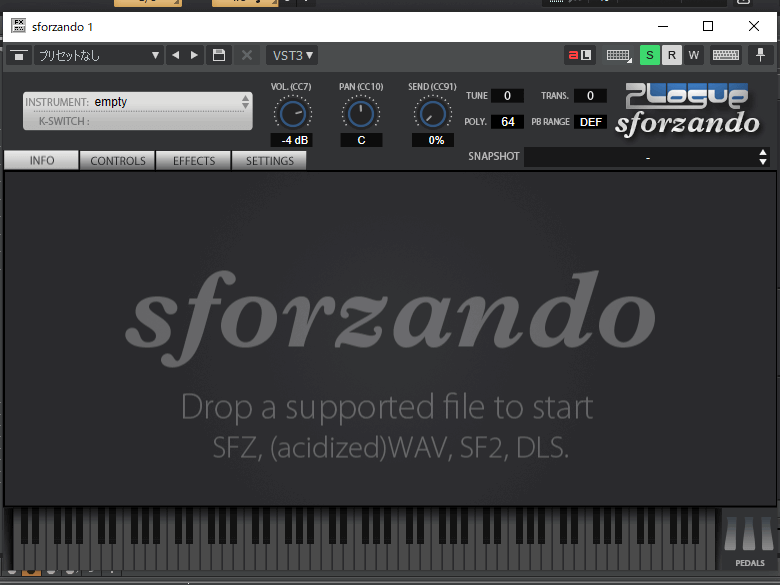Delete preset with the X icon
780x585 pixels.
point(247,55)
